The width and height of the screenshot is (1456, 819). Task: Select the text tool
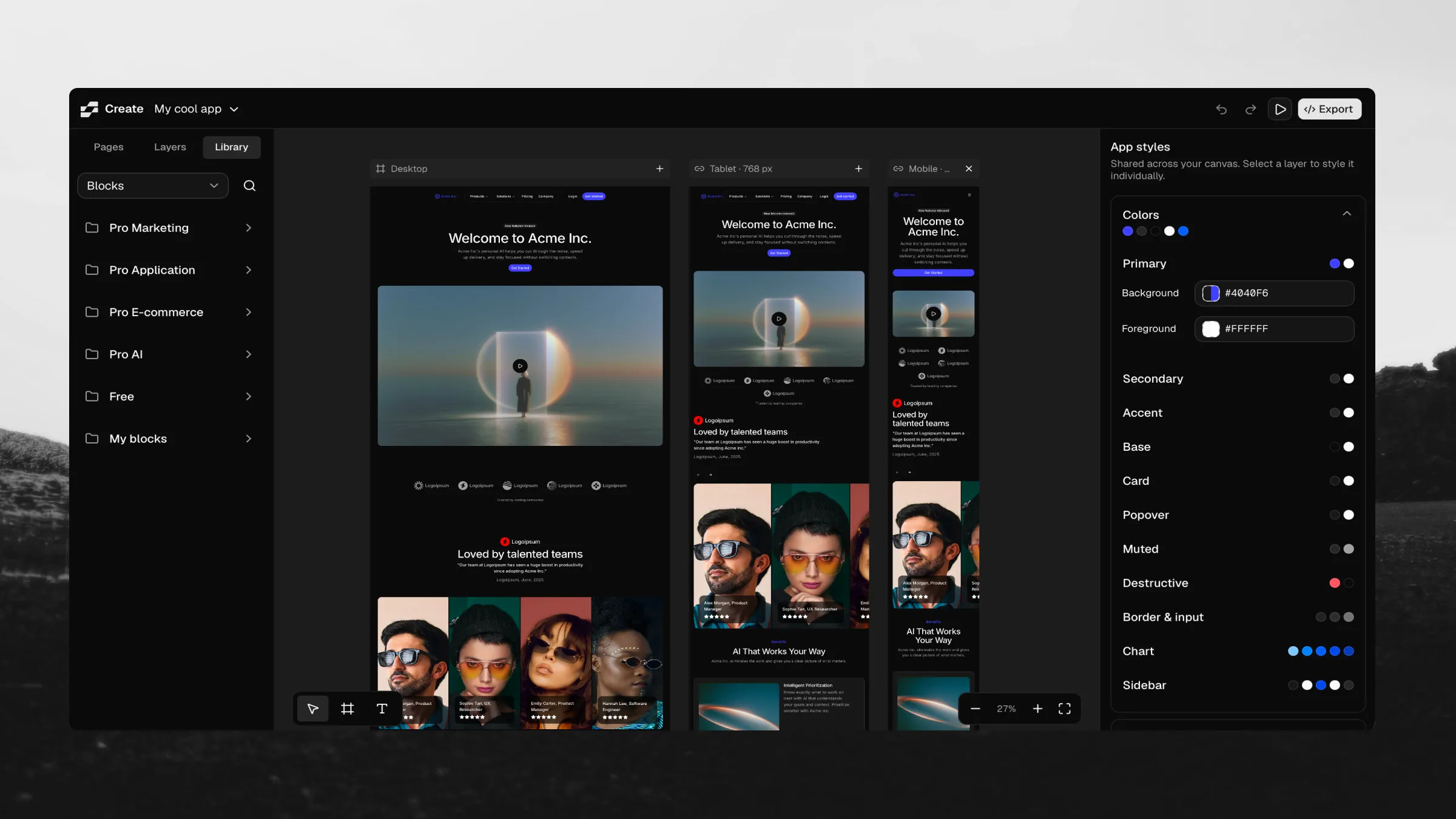point(382,709)
